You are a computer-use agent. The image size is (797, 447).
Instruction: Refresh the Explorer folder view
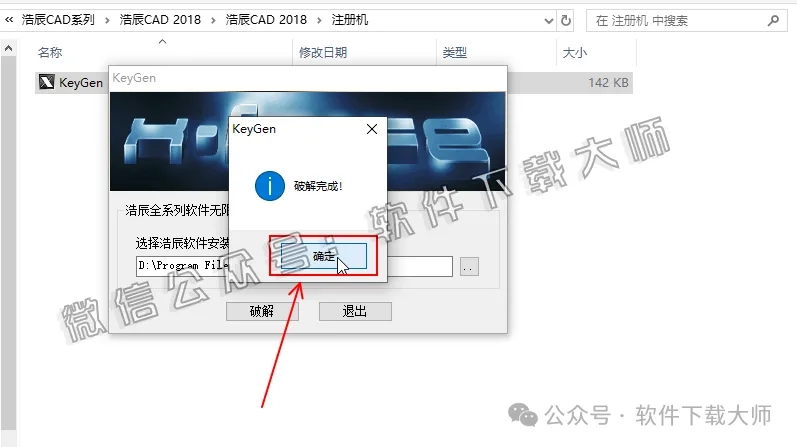(566, 21)
